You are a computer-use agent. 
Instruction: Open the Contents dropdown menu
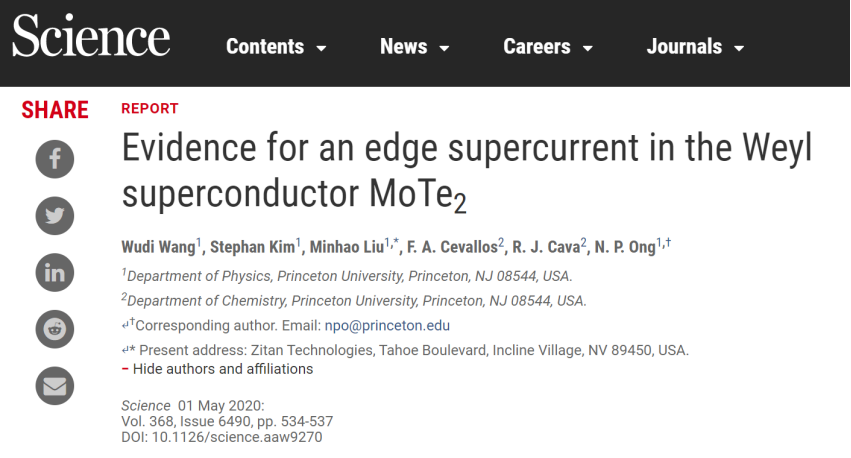pyautogui.click(x=276, y=47)
